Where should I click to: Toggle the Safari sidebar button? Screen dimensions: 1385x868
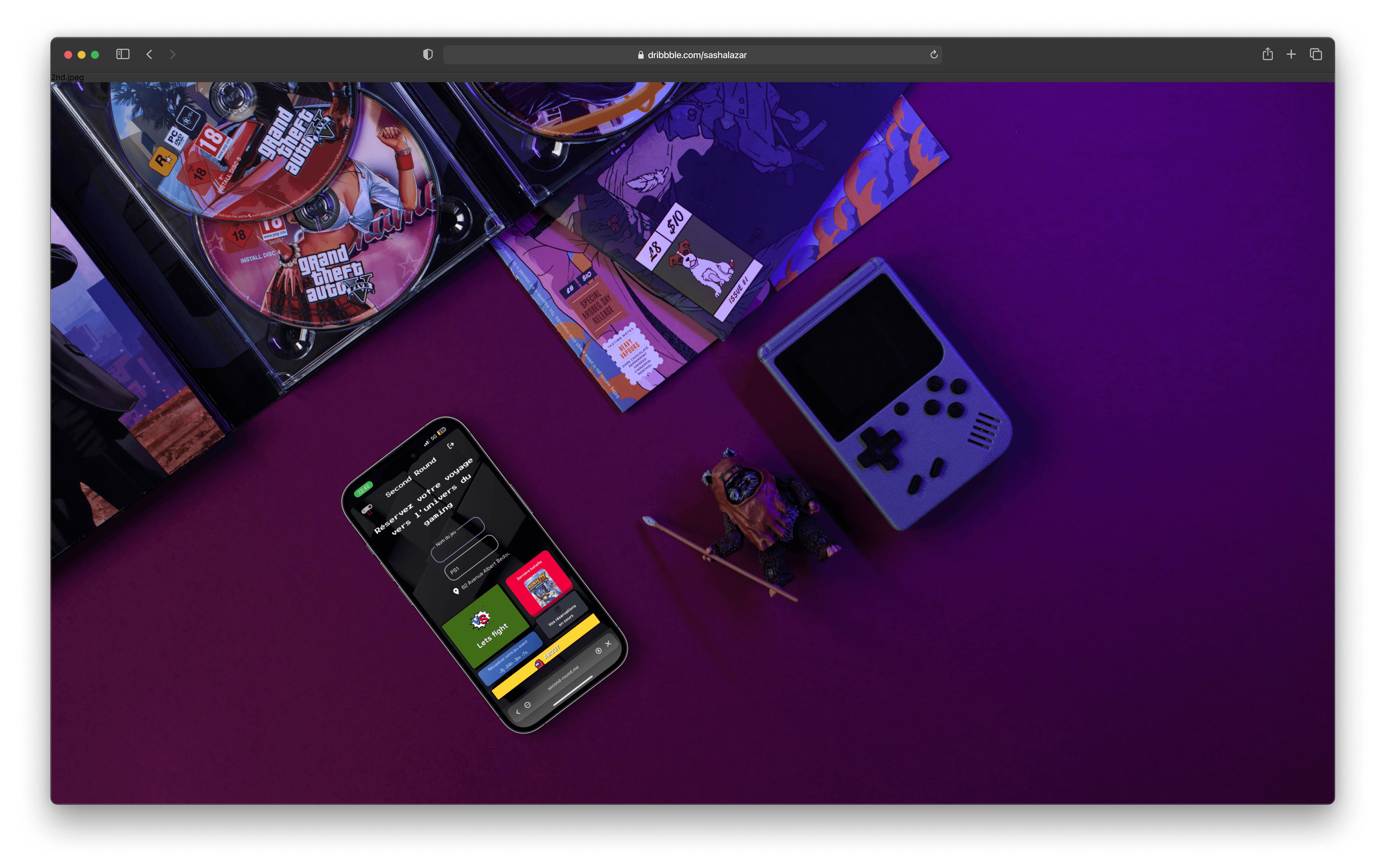click(123, 54)
